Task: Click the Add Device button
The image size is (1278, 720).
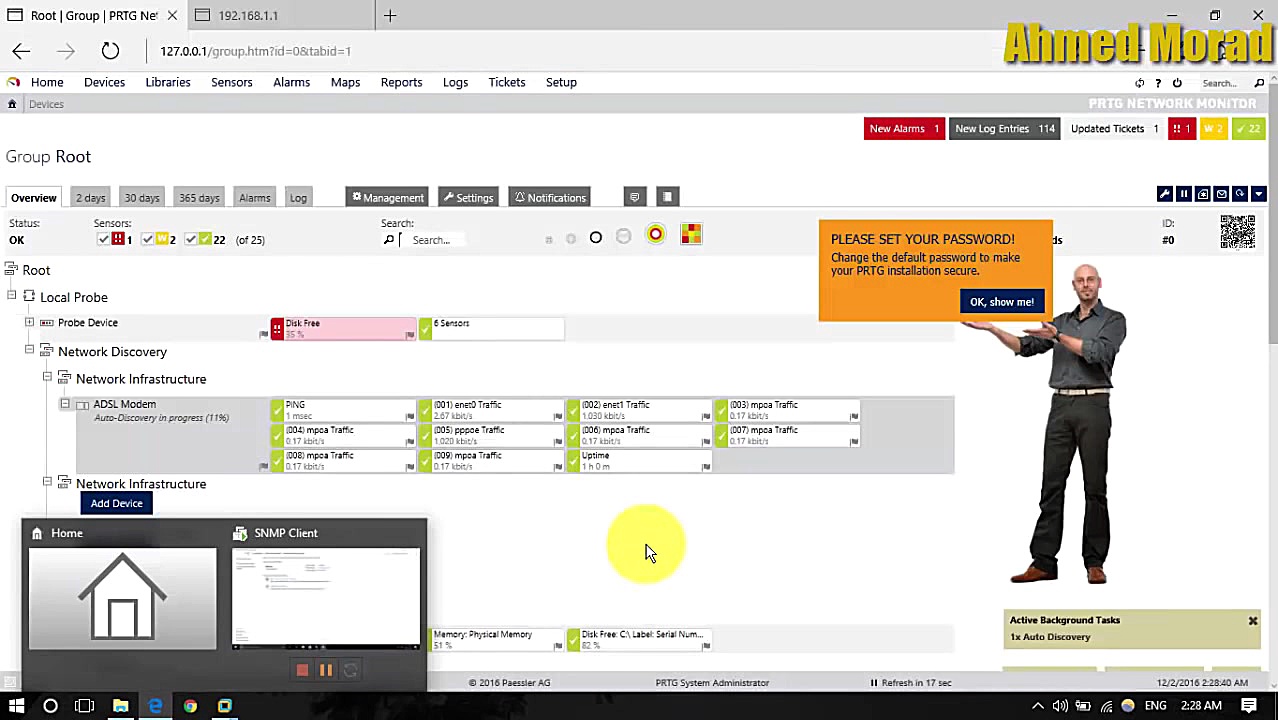Action: coord(117,503)
